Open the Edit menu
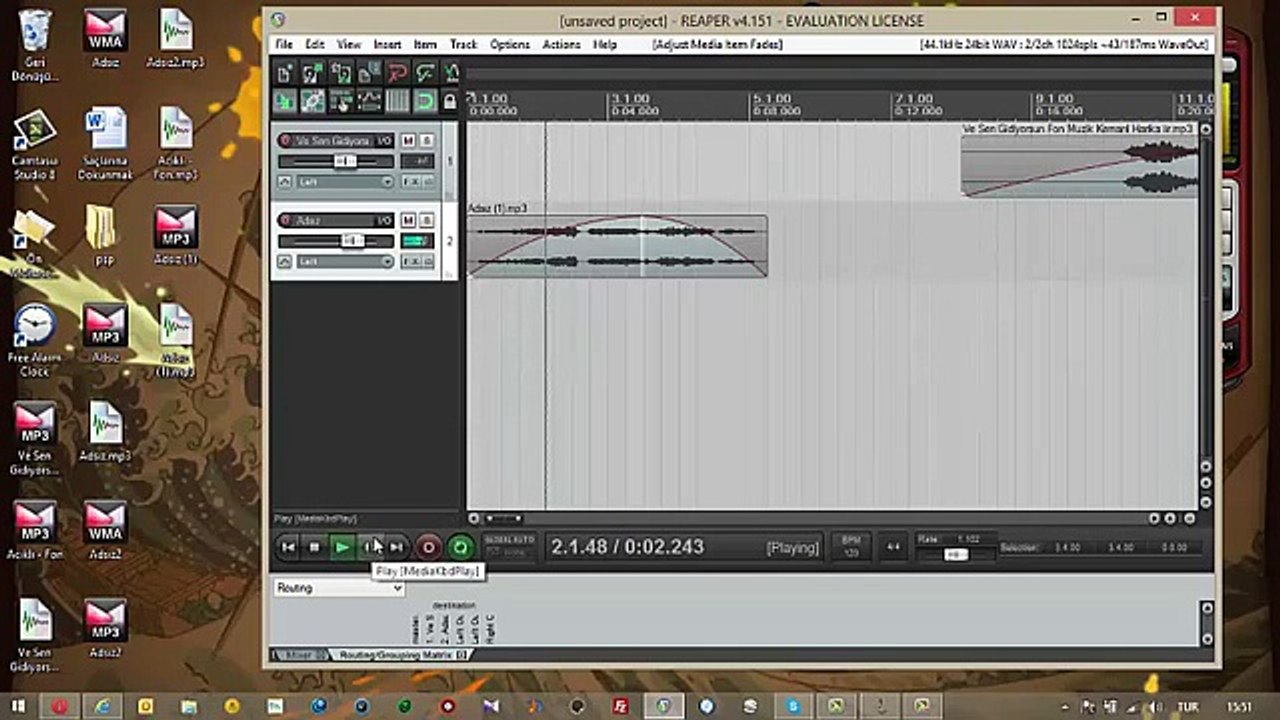Image resolution: width=1280 pixels, height=720 pixels. point(315,44)
